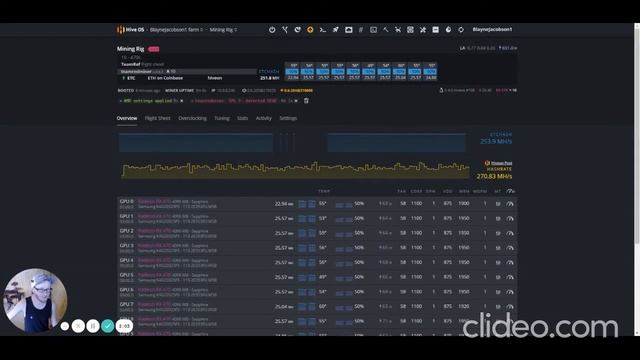Click the recording timer display
The height and width of the screenshot is (360, 640).
click(124, 326)
